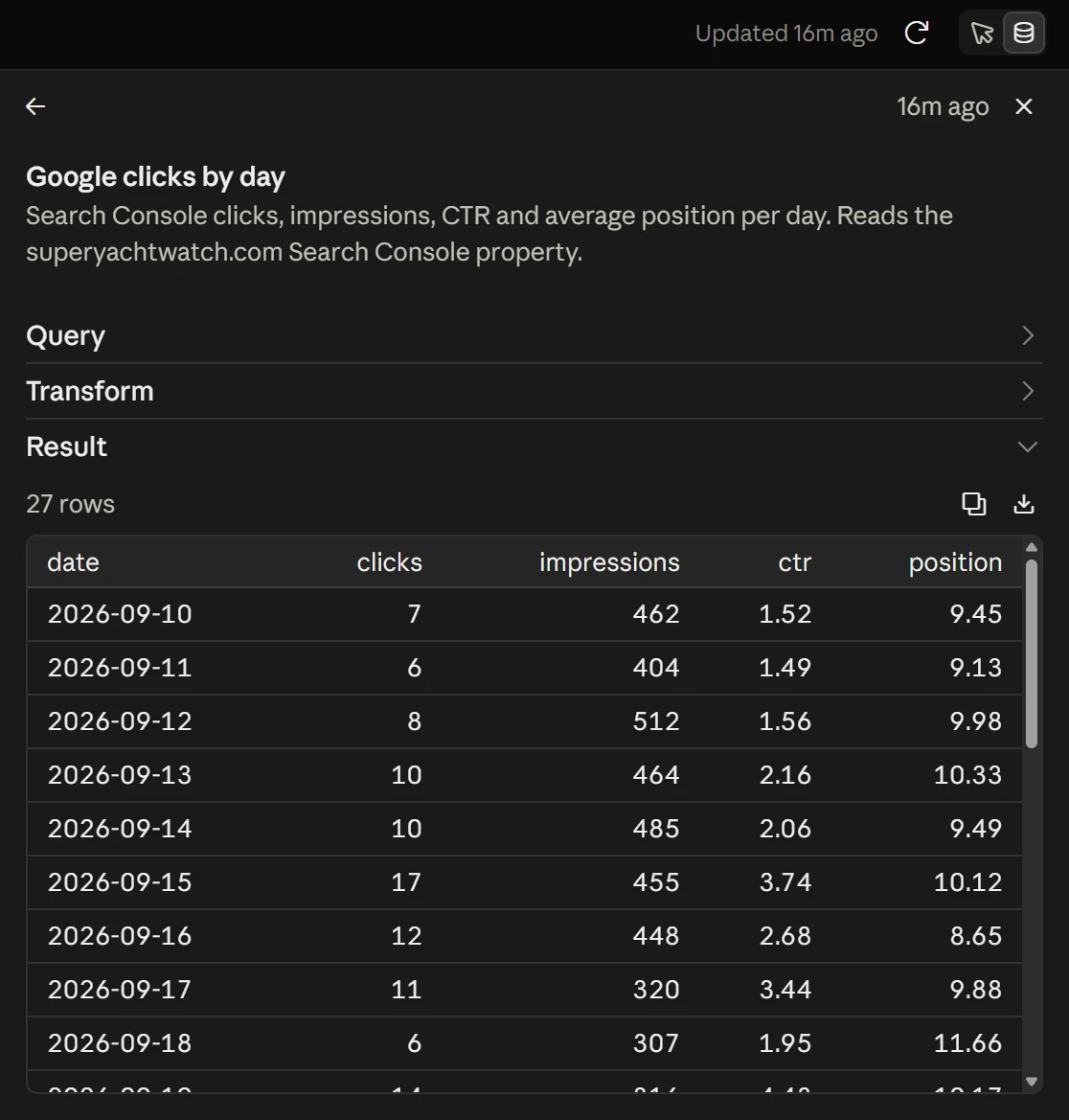Click impressions value 512
The height and width of the screenshot is (1120, 1069).
[x=655, y=721]
